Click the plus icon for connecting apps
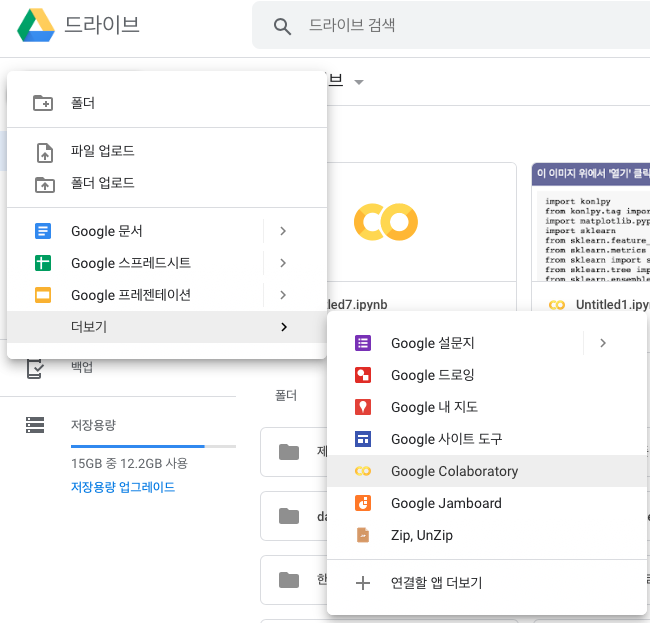Screen dimensions: 650x623 click(x=363, y=583)
